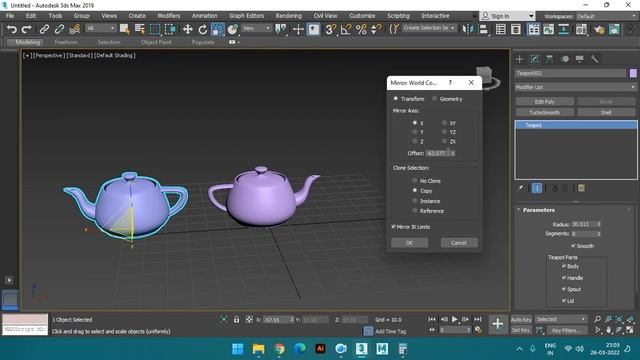Activate the Select and Rotate tool
This screenshot has width=640, height=360.
click(x=202, y=29)
